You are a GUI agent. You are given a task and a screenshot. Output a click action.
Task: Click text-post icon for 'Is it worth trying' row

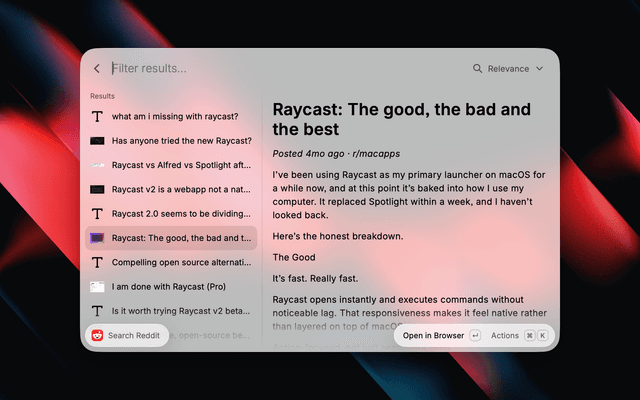(97, 311)
